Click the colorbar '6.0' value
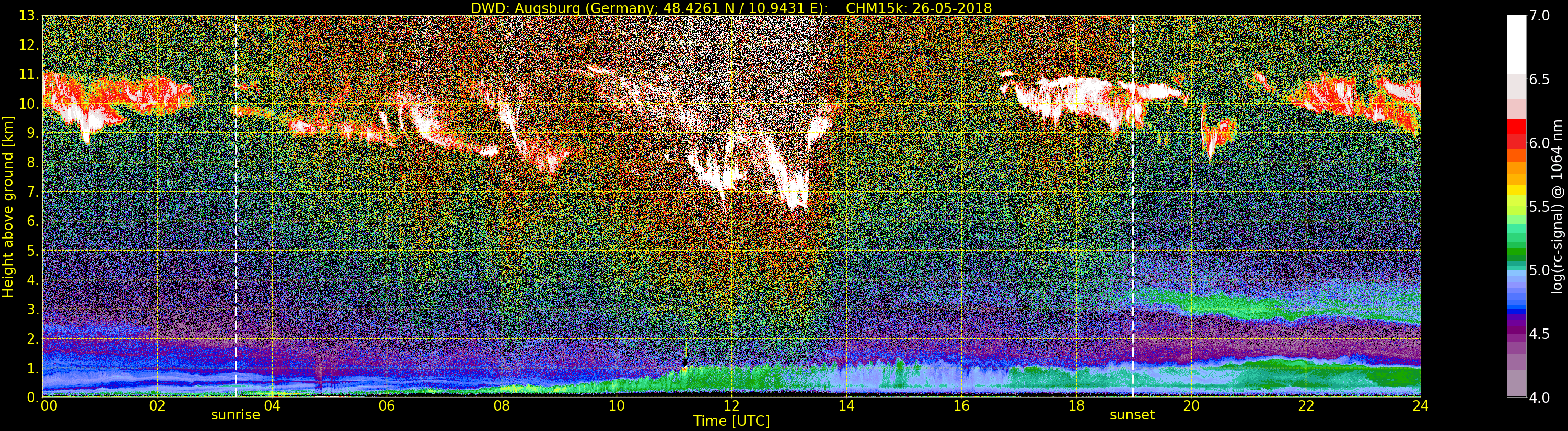 pyautogui.click(x=1539, y=143)
